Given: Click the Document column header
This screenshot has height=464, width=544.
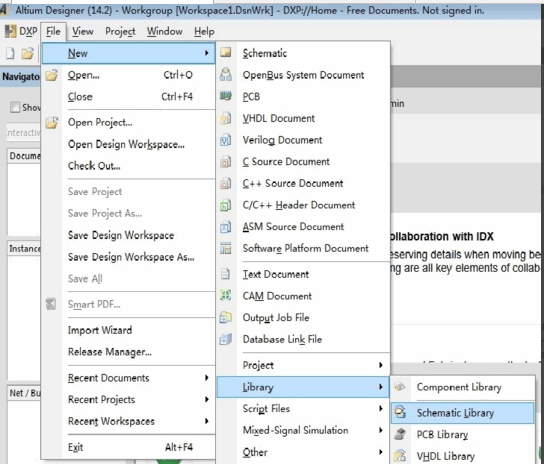Looking at the screenshot, I should click(x=24, y=156).
